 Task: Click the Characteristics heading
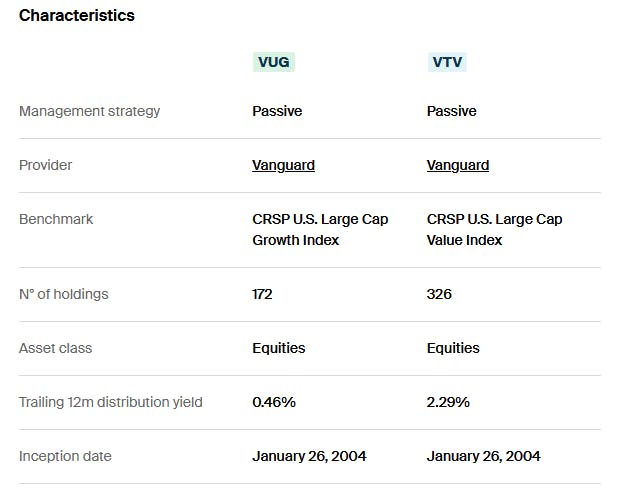point(77,15)
